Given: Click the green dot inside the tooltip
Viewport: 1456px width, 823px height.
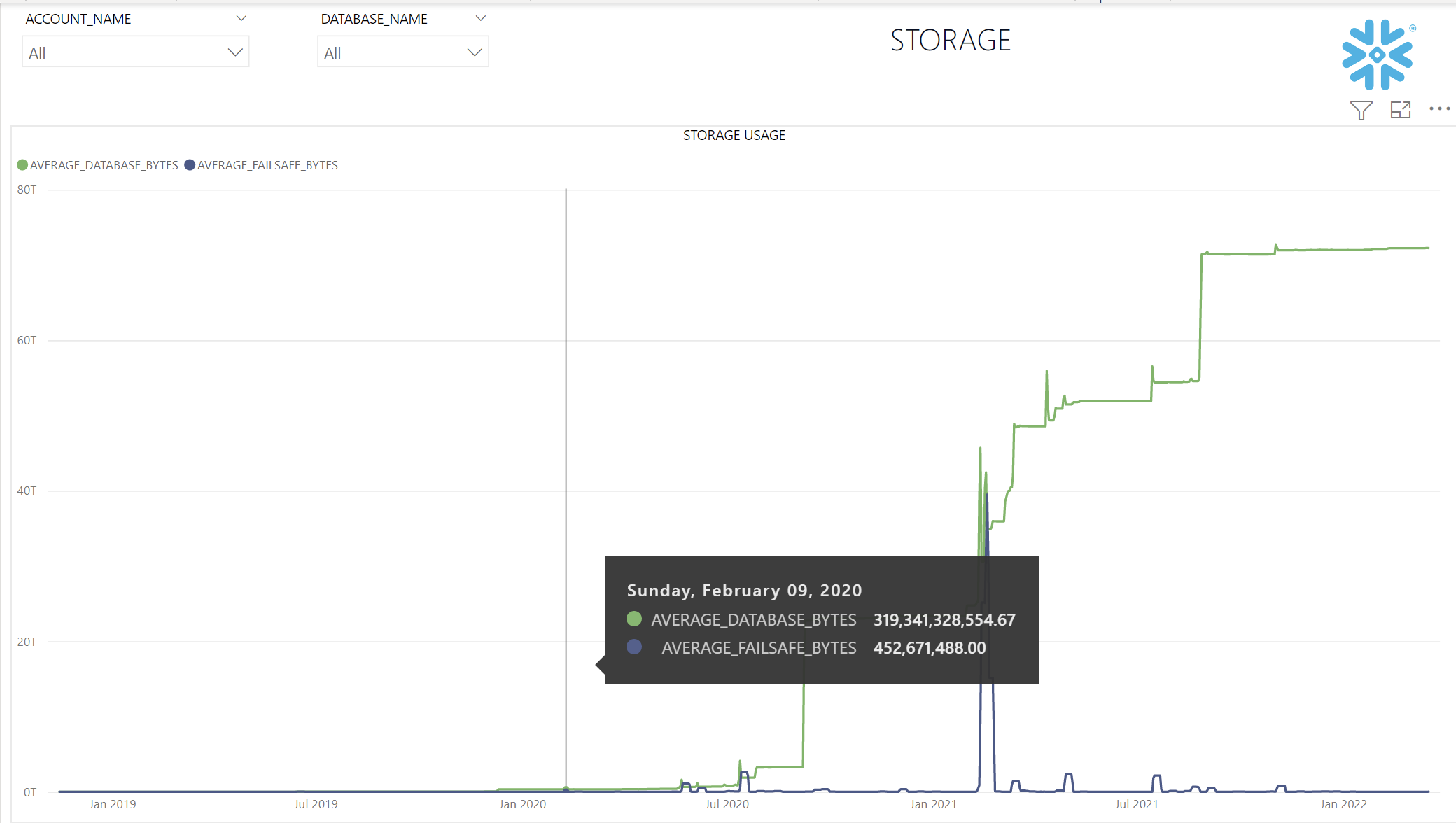Looking at the screenshot, I should pyautogui.click(x=633, y=619).
